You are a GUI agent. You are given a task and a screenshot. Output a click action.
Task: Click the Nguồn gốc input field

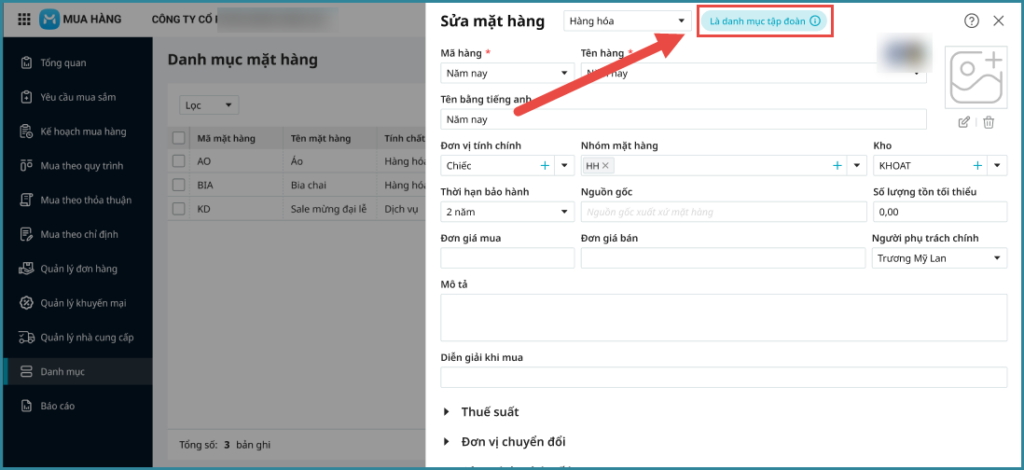pos(724,212)
